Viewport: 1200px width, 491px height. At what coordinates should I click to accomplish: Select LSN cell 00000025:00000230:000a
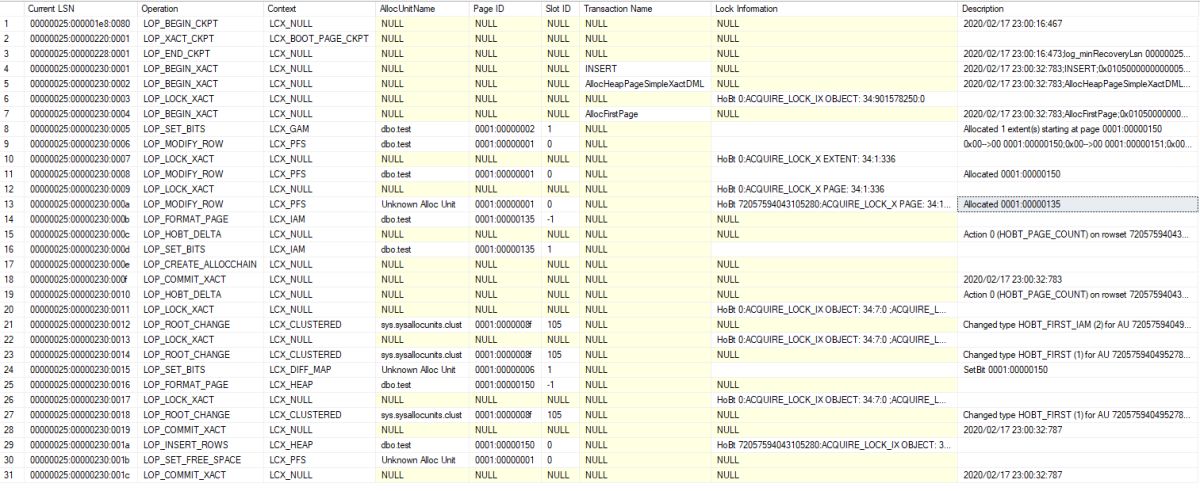tap(81, 204)
